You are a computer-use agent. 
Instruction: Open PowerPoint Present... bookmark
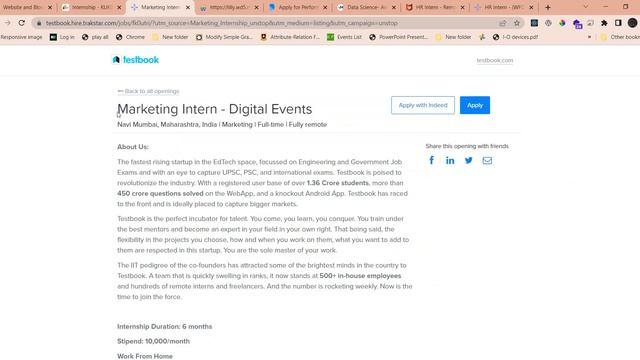[398, 37]
